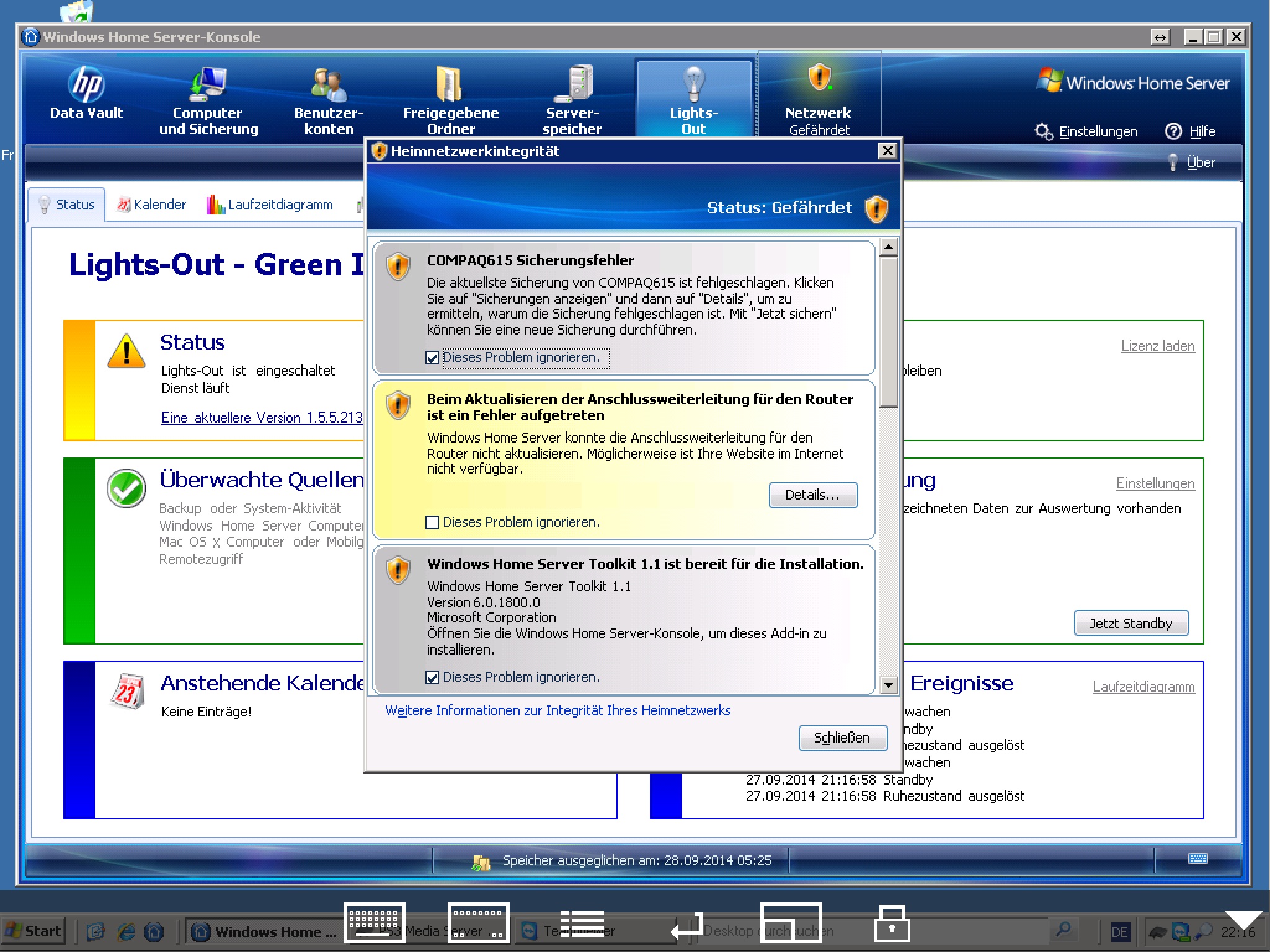Open Hilfe in console header

pos(1190,131)
